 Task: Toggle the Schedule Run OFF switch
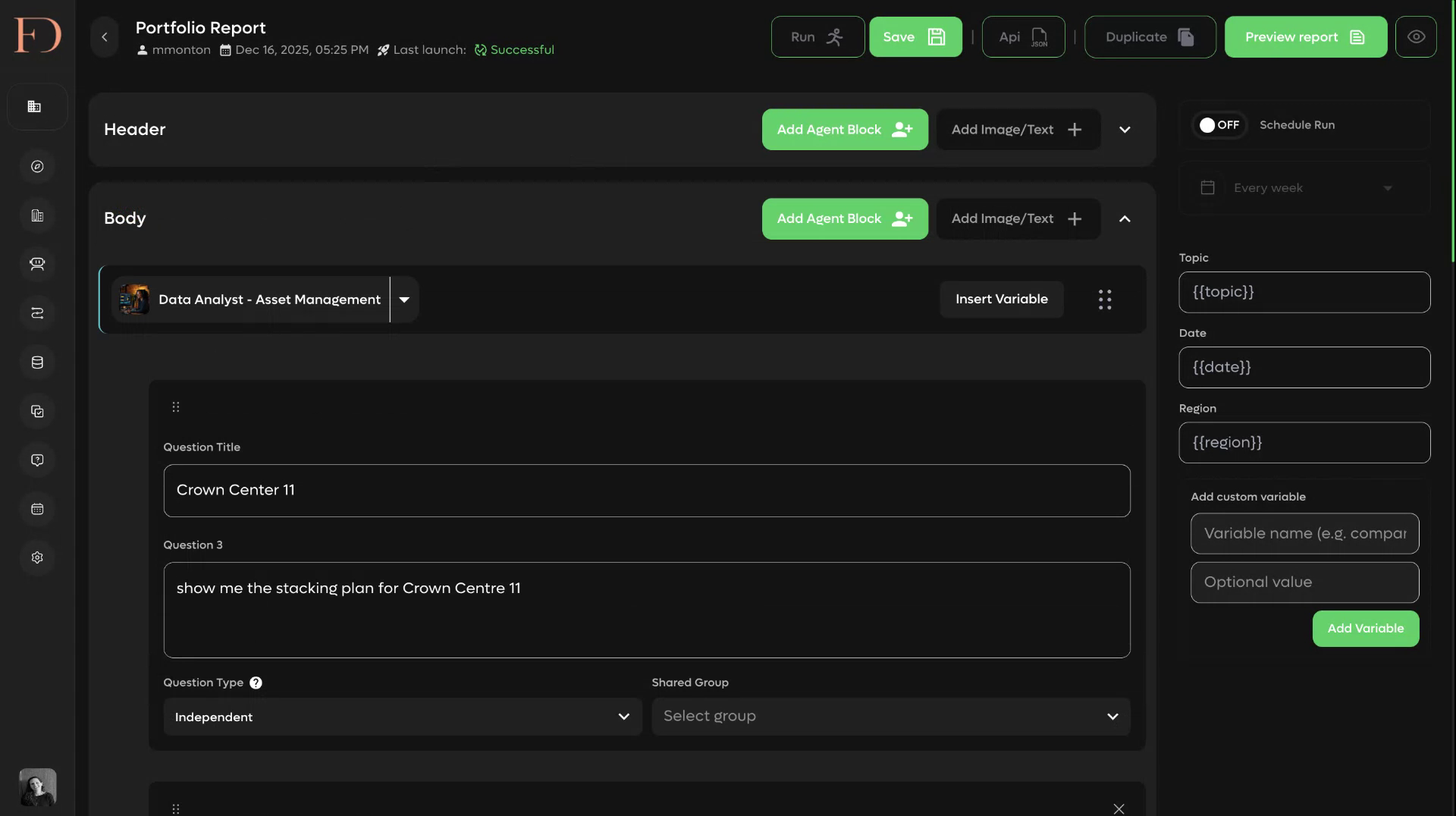(1219, 125)
